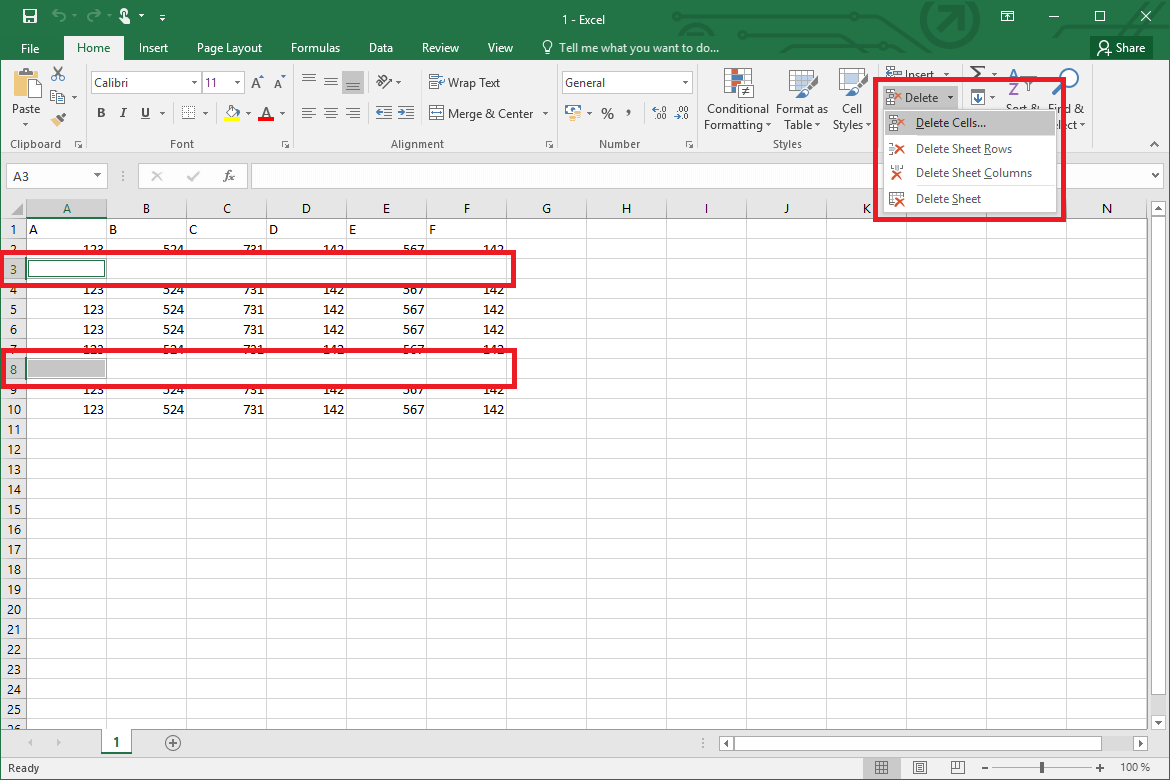
Task: Click the Share button
Action: [x=1121, y=47]
